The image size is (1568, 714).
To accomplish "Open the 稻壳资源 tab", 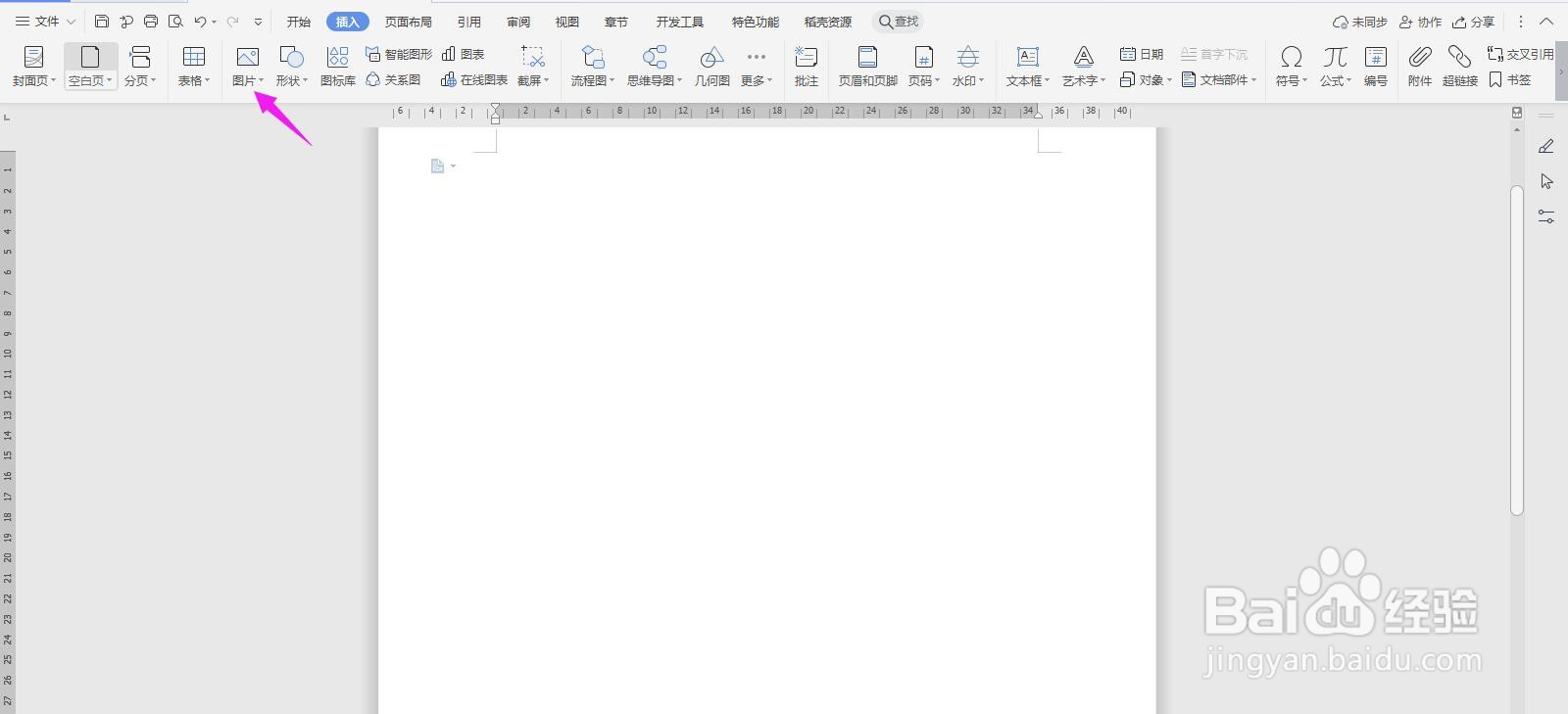I will [828, 22].
